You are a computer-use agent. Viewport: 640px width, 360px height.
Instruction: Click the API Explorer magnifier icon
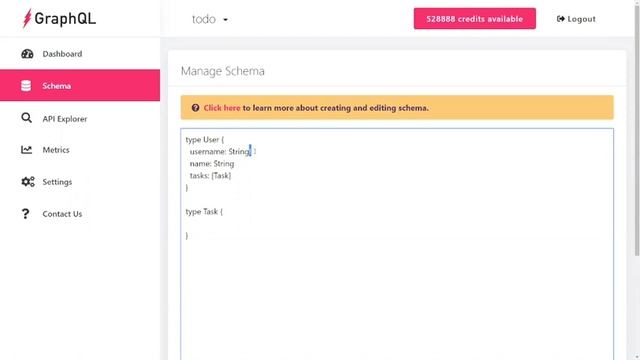[x=27, y=118]
